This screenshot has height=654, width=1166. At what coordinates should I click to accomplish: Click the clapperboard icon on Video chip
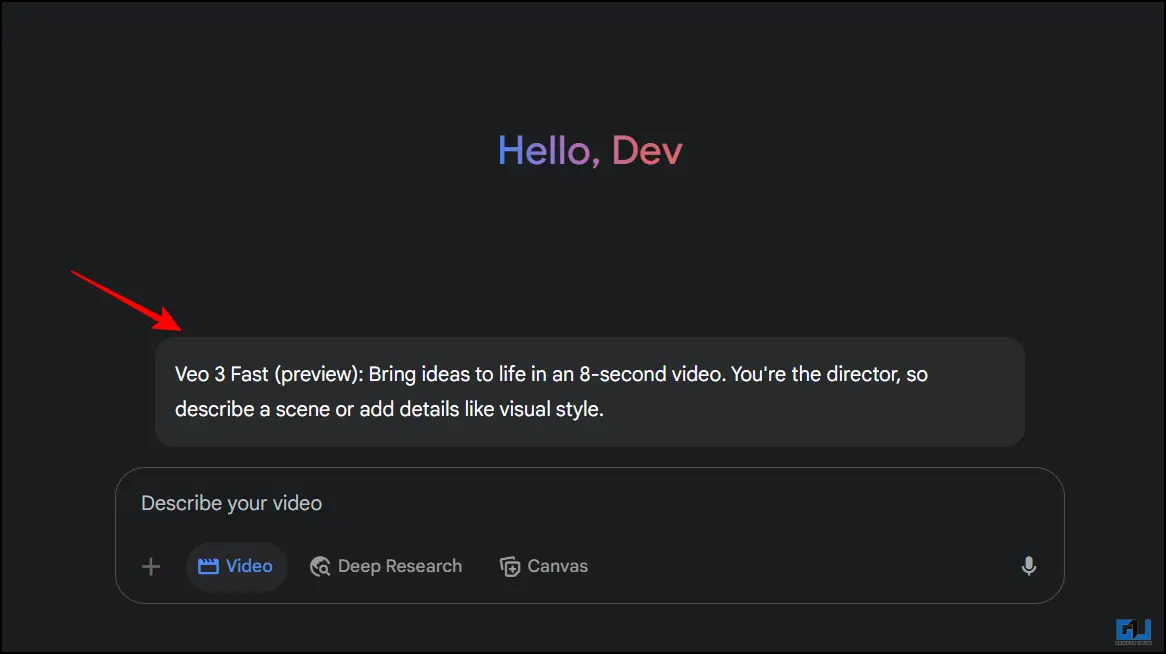pos(208,566)
